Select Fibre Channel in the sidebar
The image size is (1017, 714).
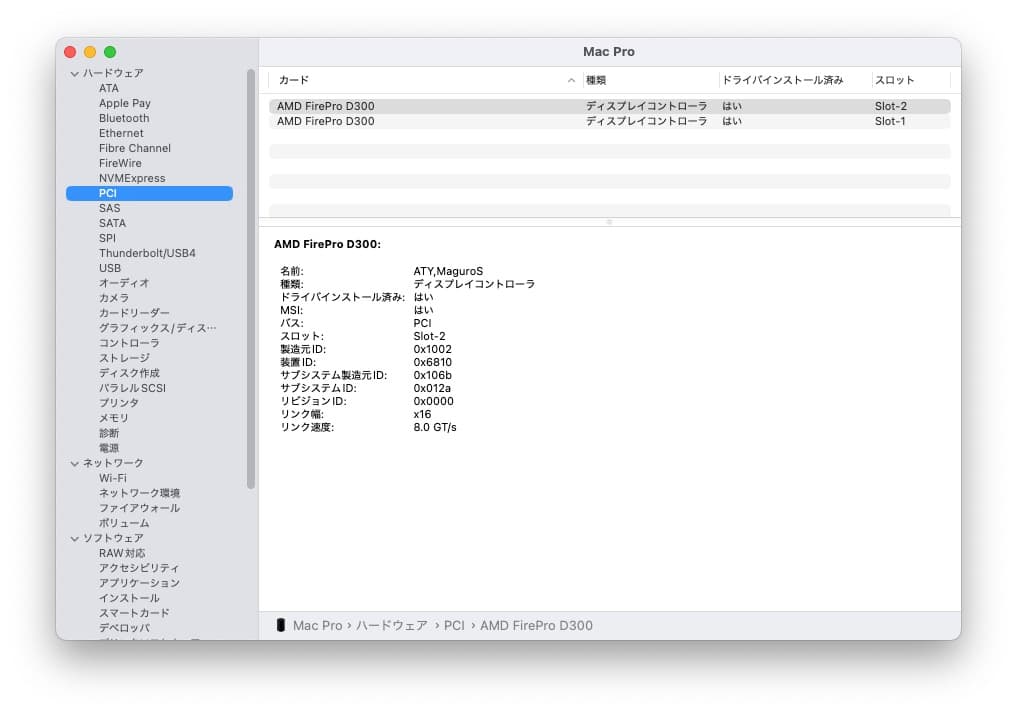coord(134,147)
